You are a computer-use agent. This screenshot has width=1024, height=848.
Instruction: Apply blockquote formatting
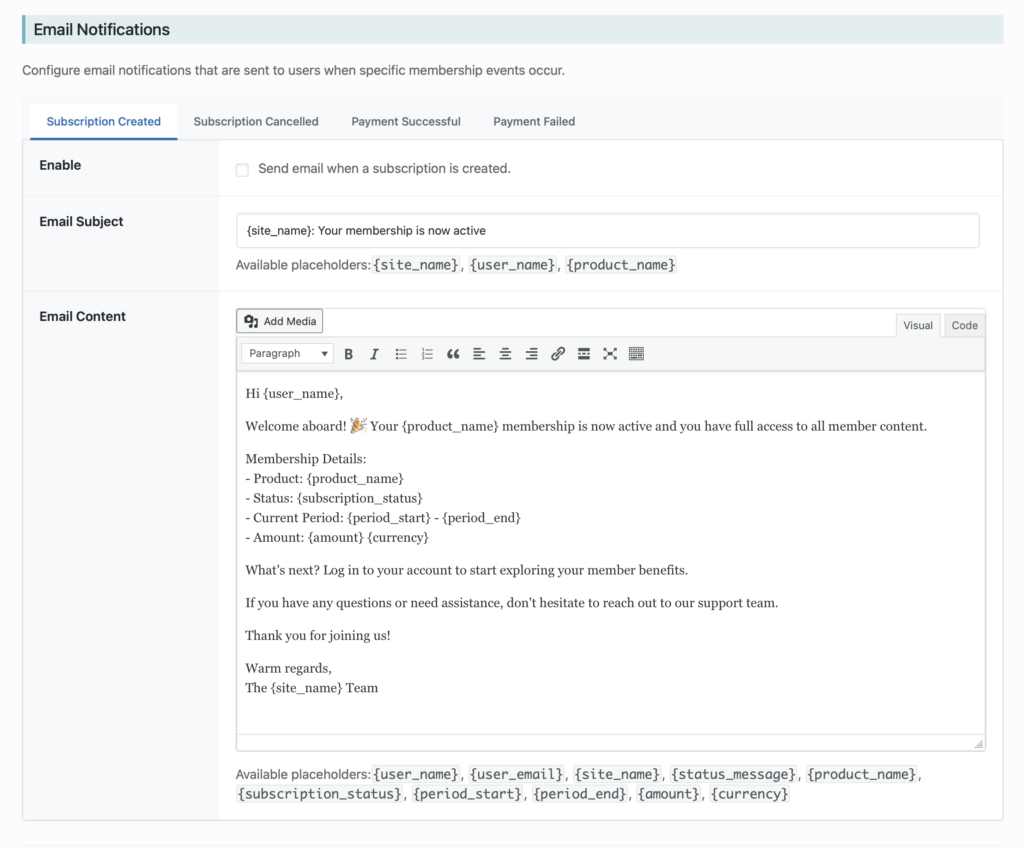pyautogui.click(x=452, y=353)
